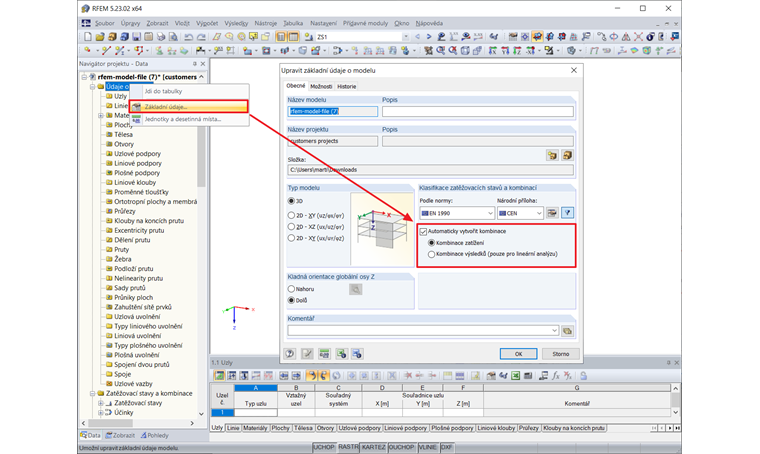
Task: Switch to Zobrazit navigator tab
Action: pos(120,436)
